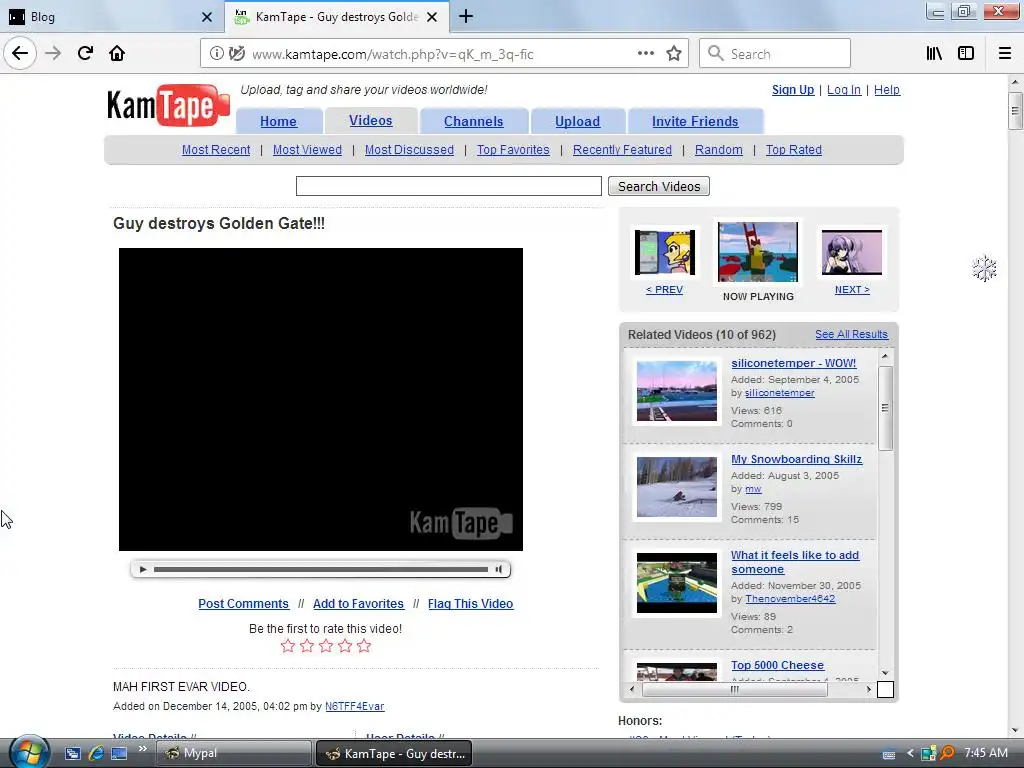The width and height of the screenshot is (1024, 768).
Task: Click Flag This Video link
Action: (x=470, y=603)
